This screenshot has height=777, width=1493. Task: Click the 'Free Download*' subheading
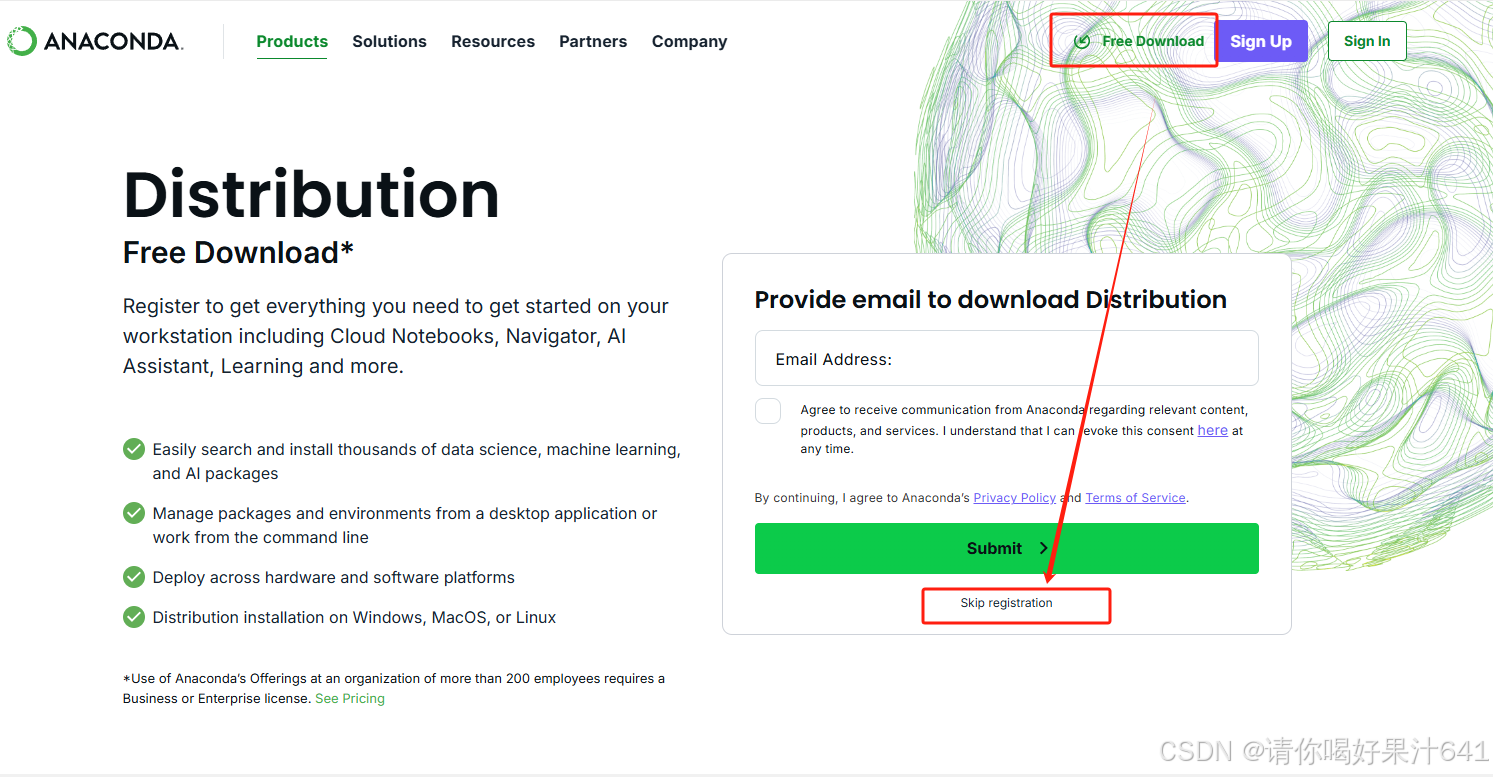pos(238,253)
